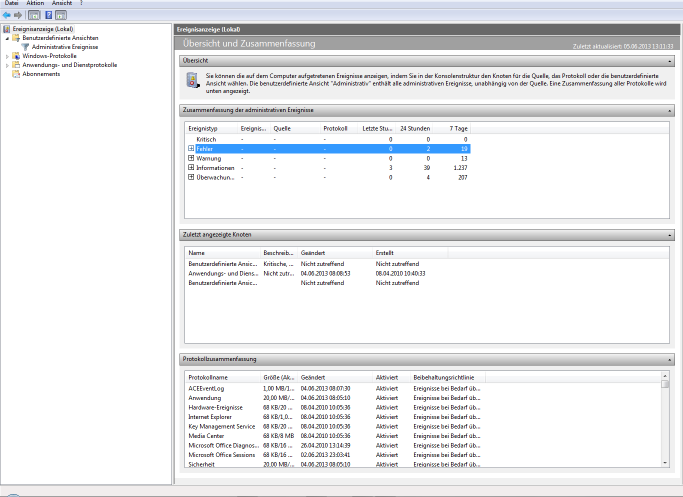
Task: Sort by the Protokollname column header
Action: click(x=223, y=378)
